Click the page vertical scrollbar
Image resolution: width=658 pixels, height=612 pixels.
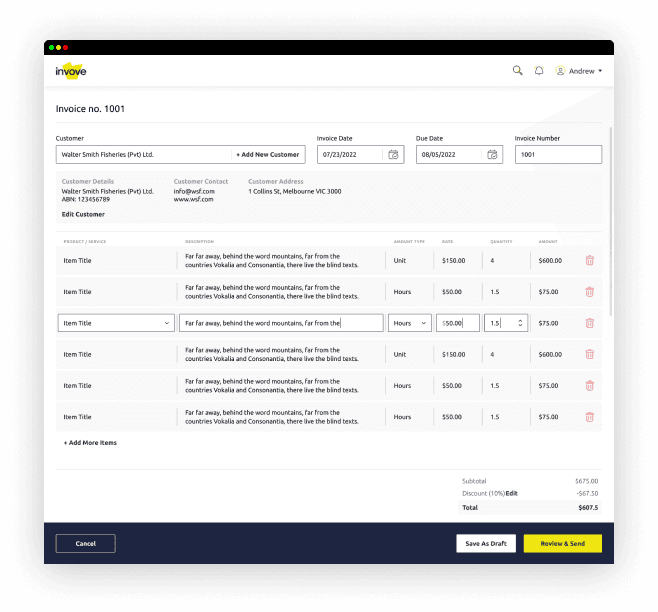[x=611, y=220]
